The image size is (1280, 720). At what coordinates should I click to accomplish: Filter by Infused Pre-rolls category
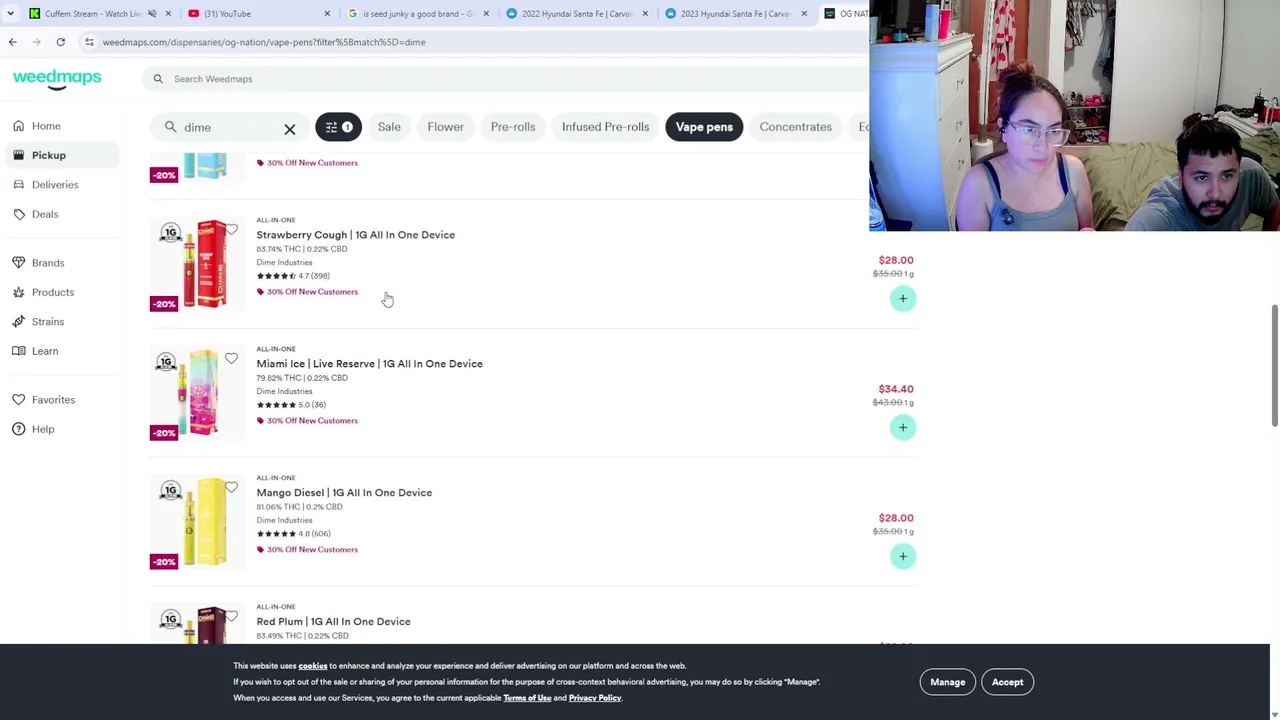click(x=605, y=127)
